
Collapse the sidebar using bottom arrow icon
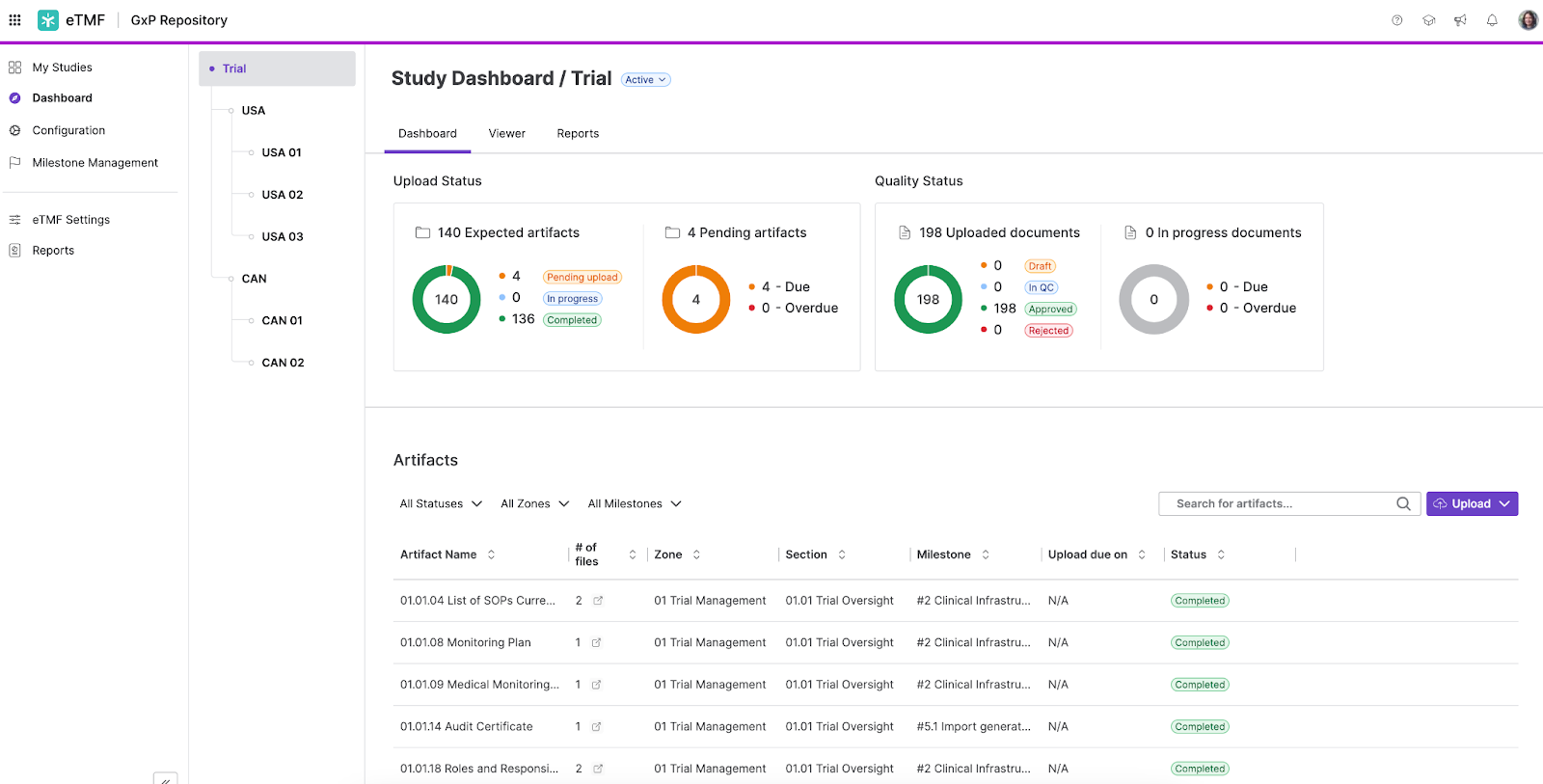click(x=165, y=779)
